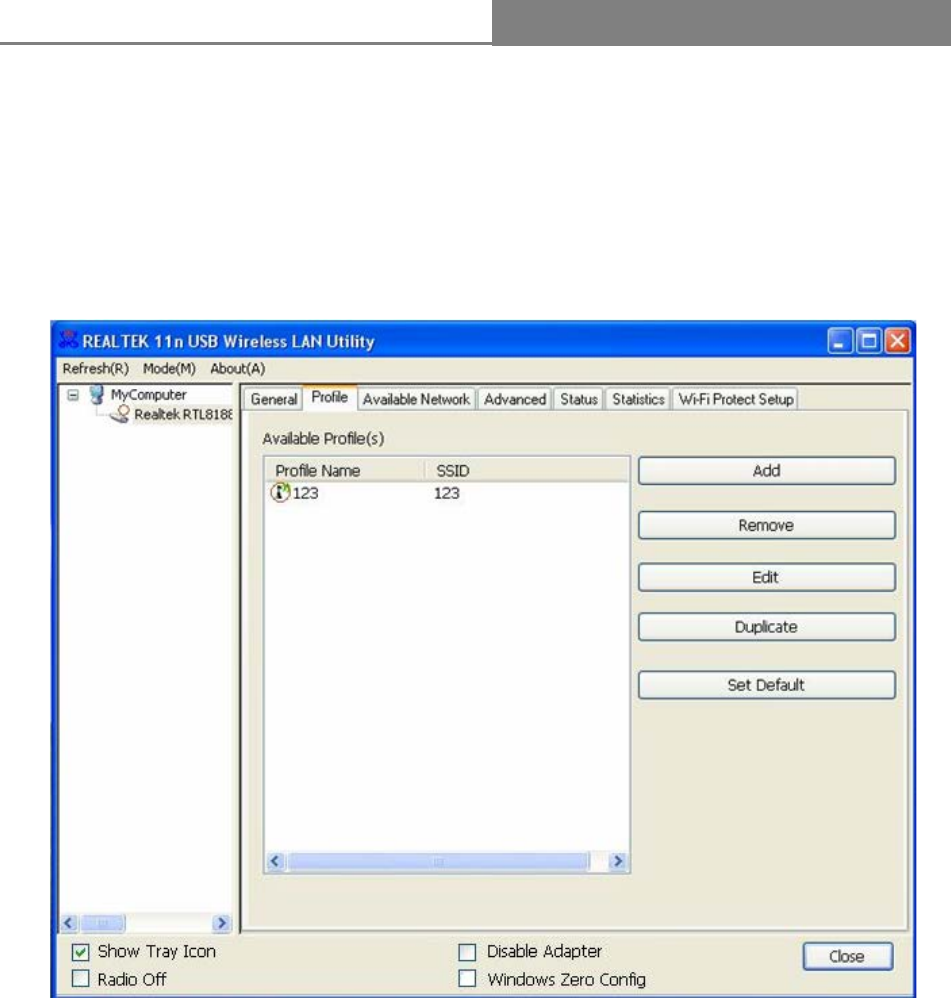Switch to the Available Network tab

pos(416,399)
